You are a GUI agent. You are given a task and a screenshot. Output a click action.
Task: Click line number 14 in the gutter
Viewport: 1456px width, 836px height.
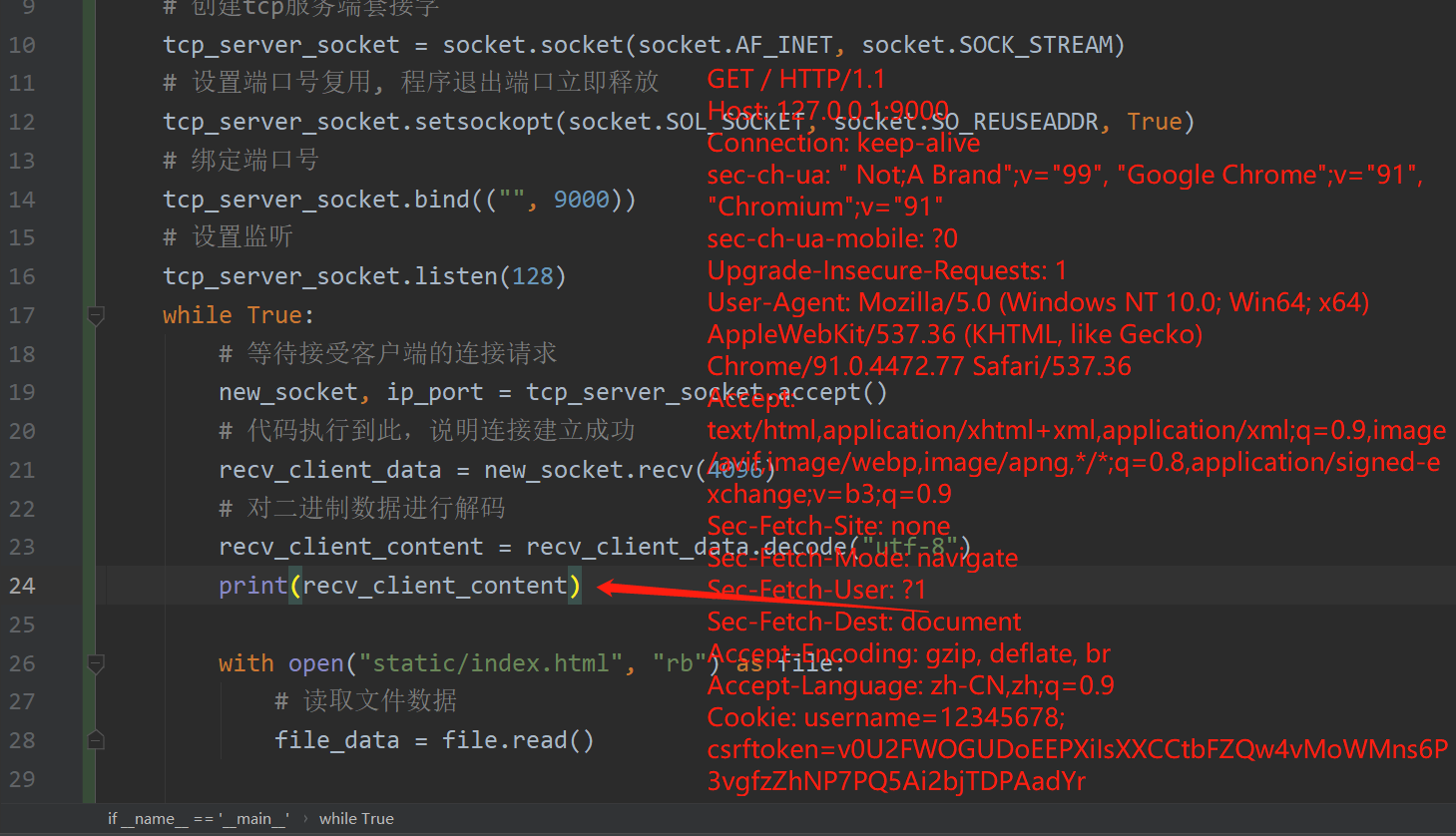22,200
